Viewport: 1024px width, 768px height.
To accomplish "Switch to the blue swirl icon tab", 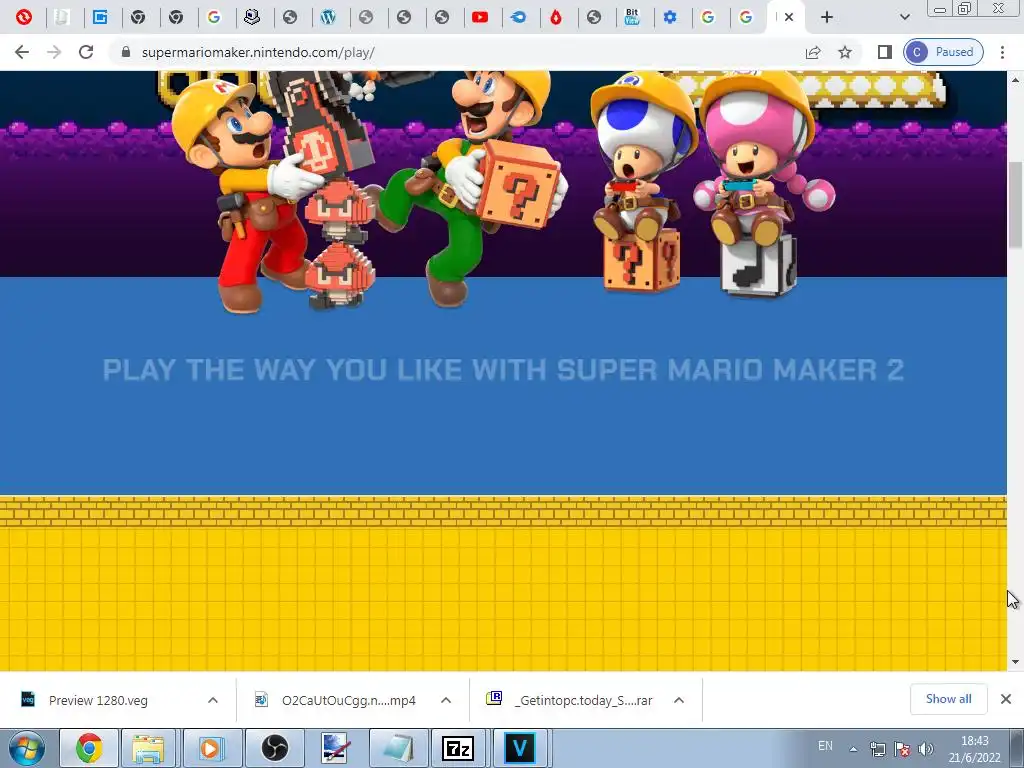I will pyautogui.click(x=518, y=18).
